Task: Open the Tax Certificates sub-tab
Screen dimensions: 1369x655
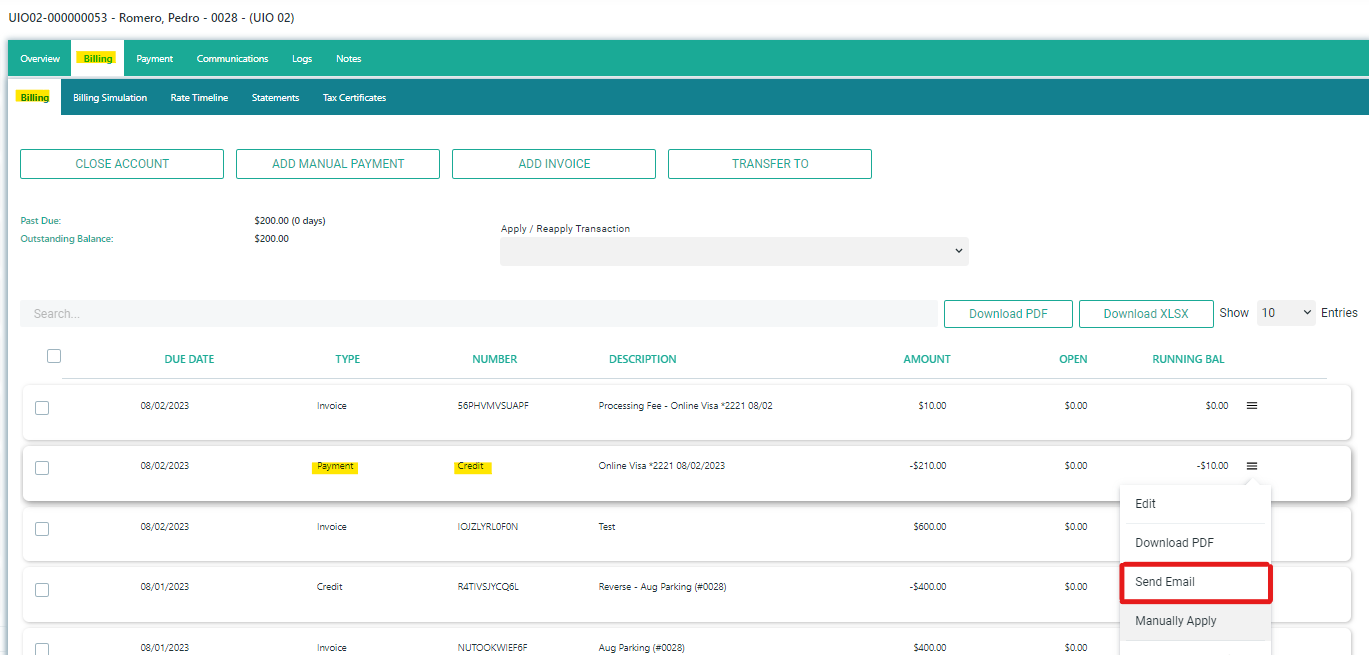Action: click(x=354, y=98)
